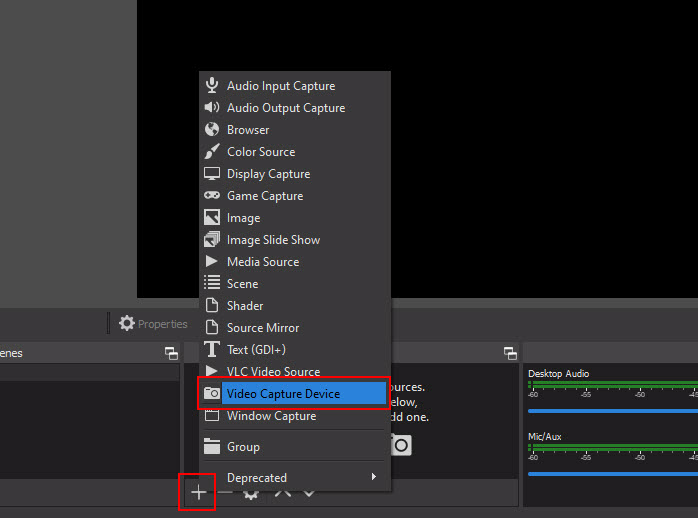Click the gamepad icon beside Game Capture
698x518 pixels.
(x=212, y=195)
